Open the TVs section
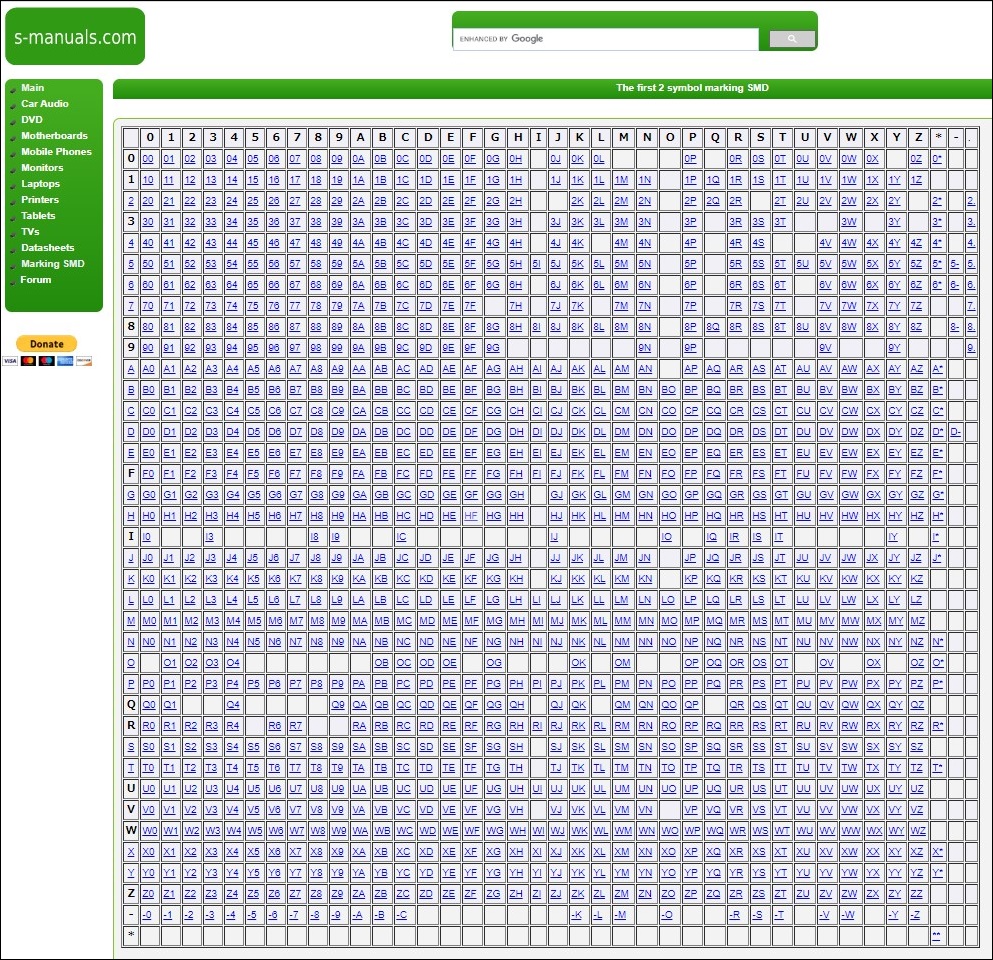This screenshot has height=960, width=993. pyautogui.click(x=30, y=232)
